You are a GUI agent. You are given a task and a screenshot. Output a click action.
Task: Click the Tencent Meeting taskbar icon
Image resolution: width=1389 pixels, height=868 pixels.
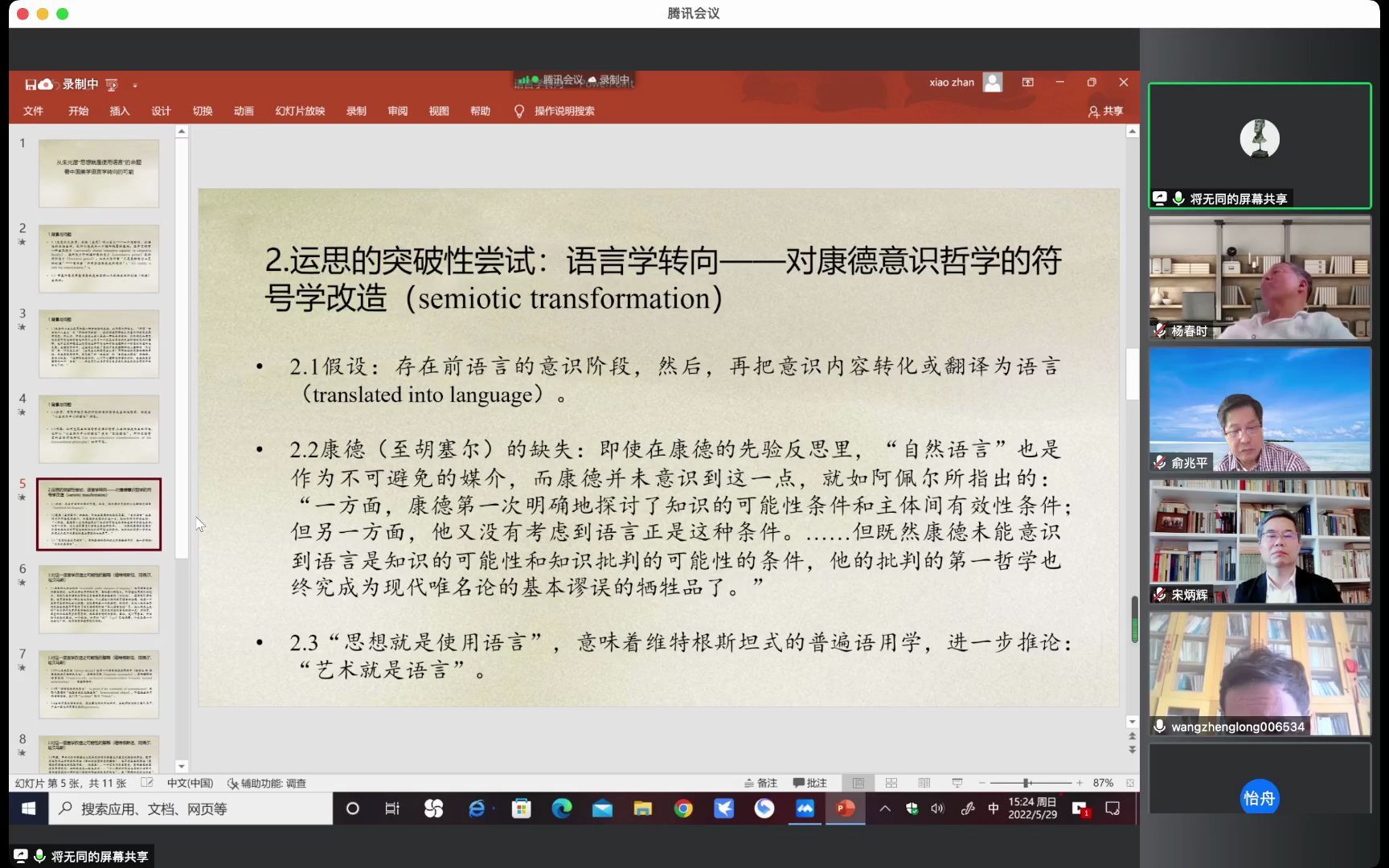coord(805,809)
